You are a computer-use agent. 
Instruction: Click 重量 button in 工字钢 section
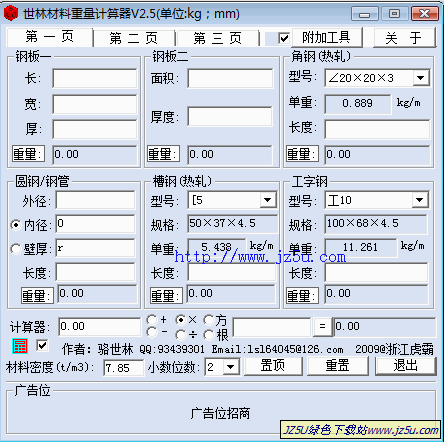302,295
